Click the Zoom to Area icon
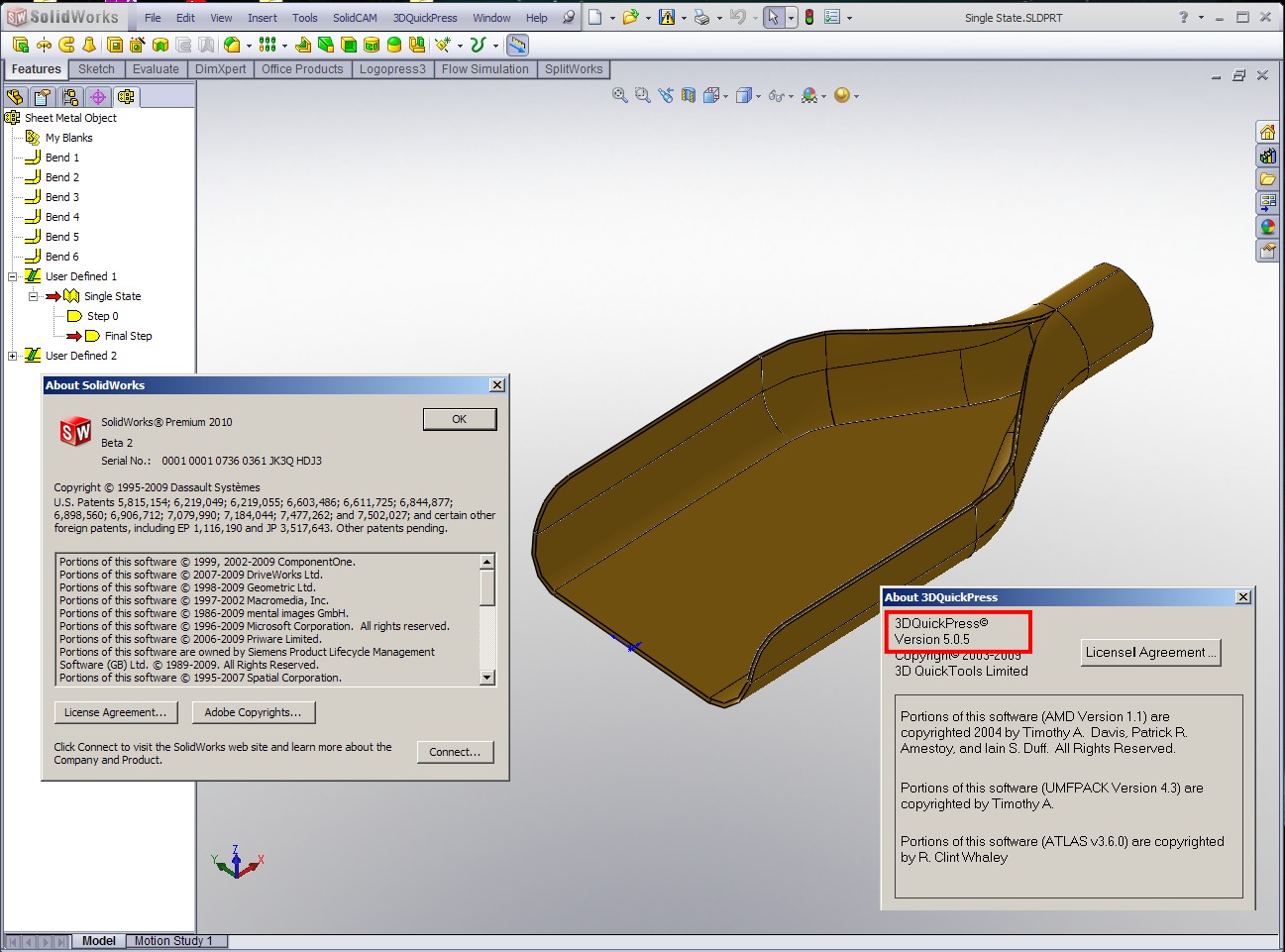 click(643, 95)
